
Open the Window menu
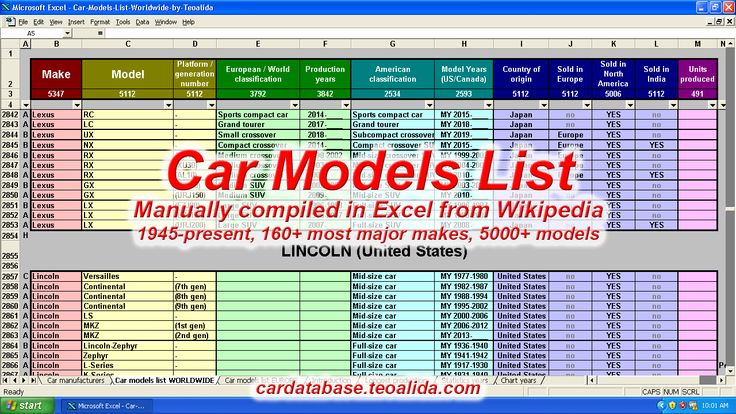click(x=166, y=22)
